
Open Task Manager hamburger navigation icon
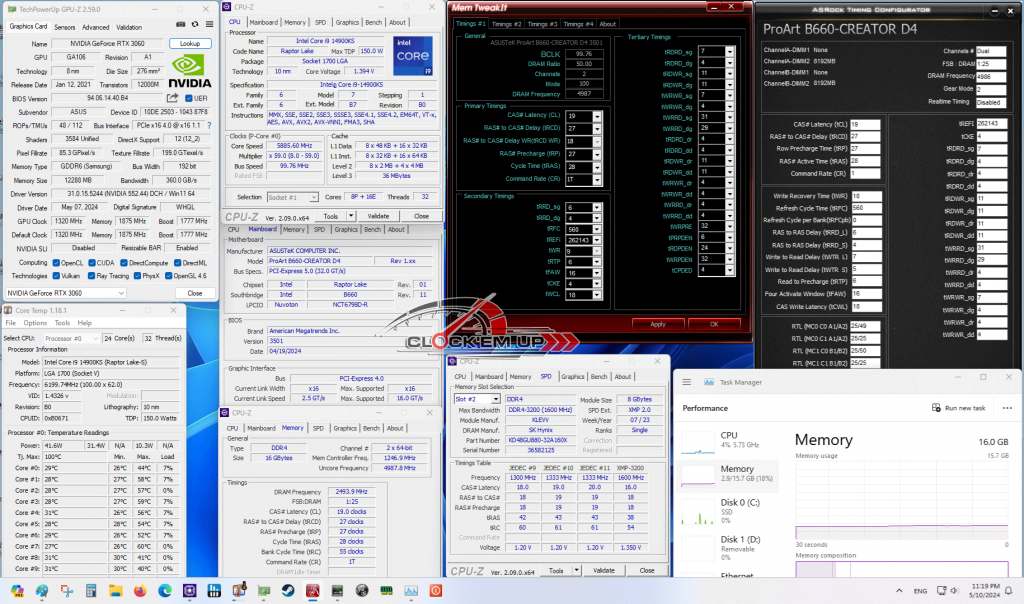point(686,382)
